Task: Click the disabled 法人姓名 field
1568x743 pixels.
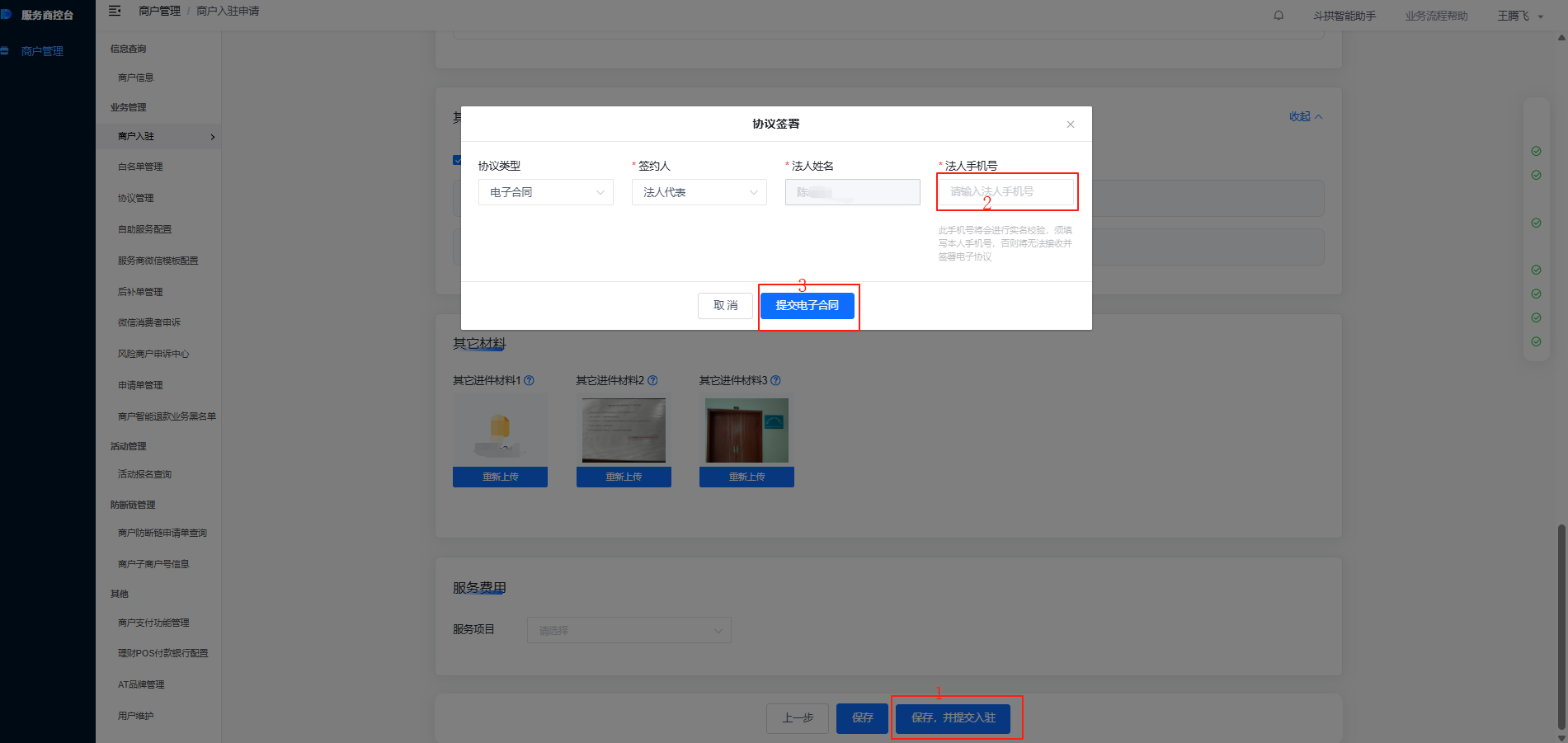Action: click(853, 192)
